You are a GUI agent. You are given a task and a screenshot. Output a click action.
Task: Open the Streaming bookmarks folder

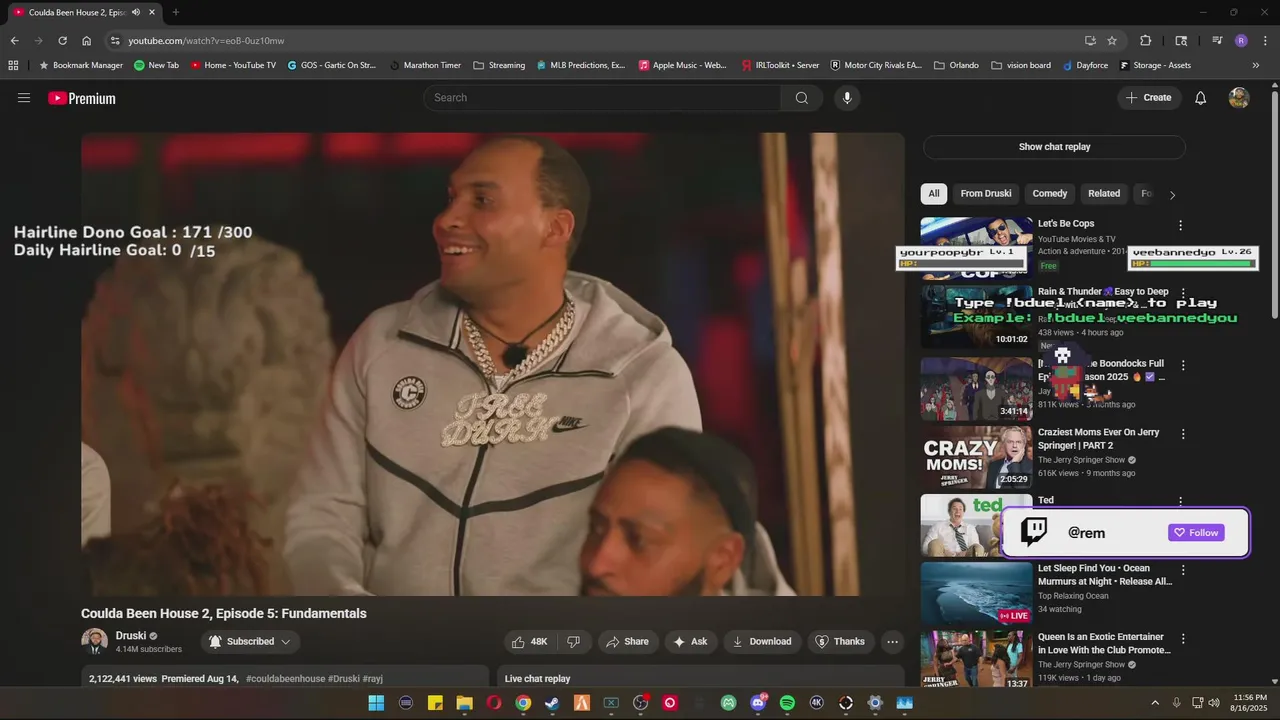coord(499,65)
